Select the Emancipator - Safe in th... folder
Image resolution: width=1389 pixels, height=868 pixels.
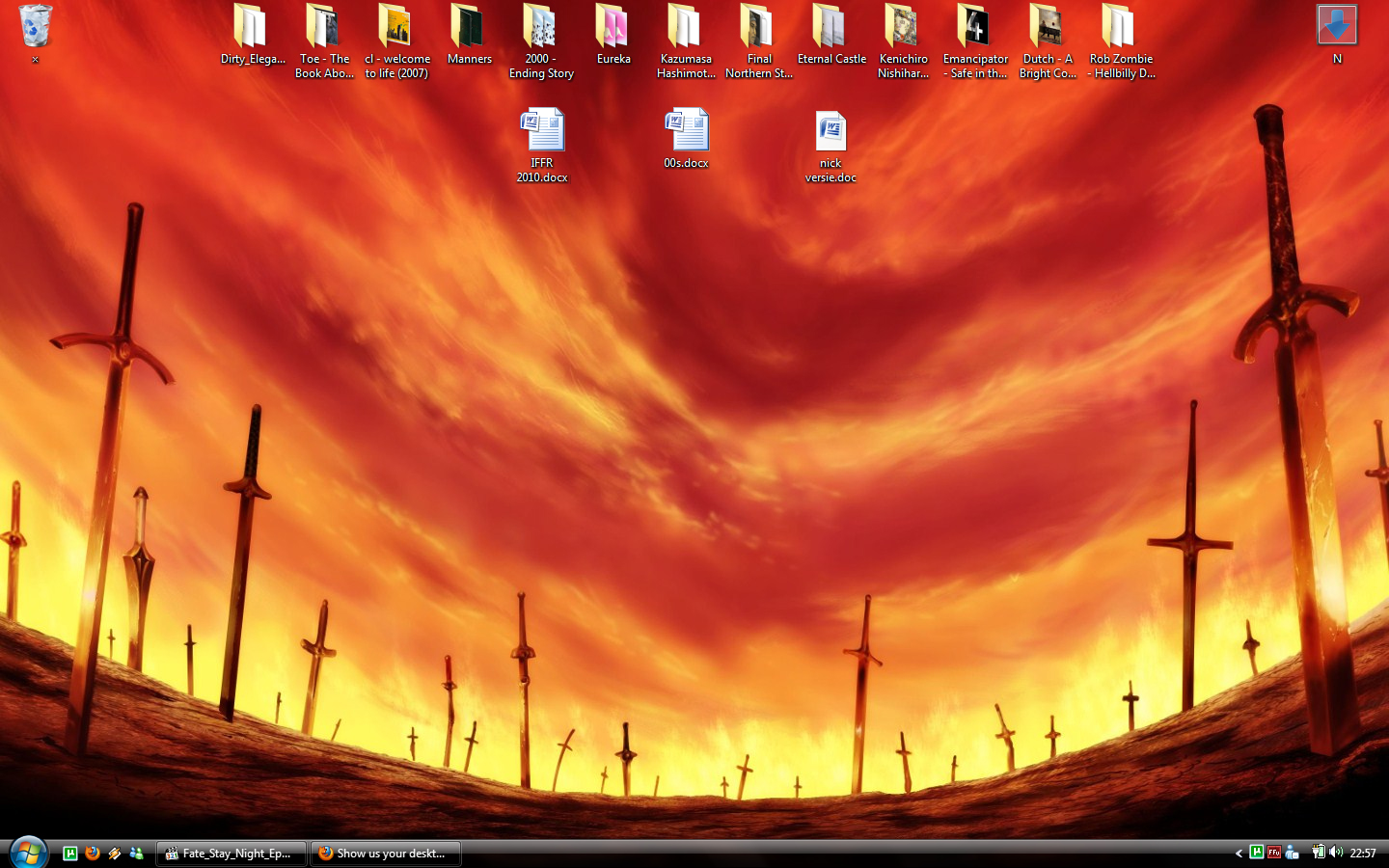[975, 41]
